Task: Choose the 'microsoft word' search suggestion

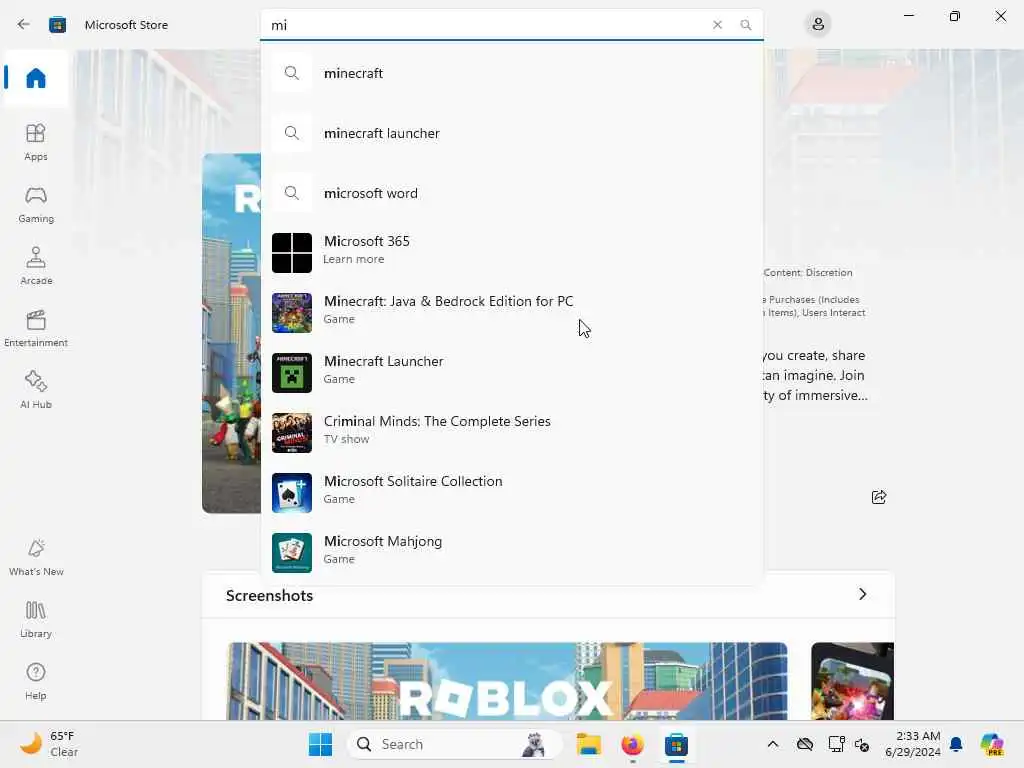Action: click(512, 193)
